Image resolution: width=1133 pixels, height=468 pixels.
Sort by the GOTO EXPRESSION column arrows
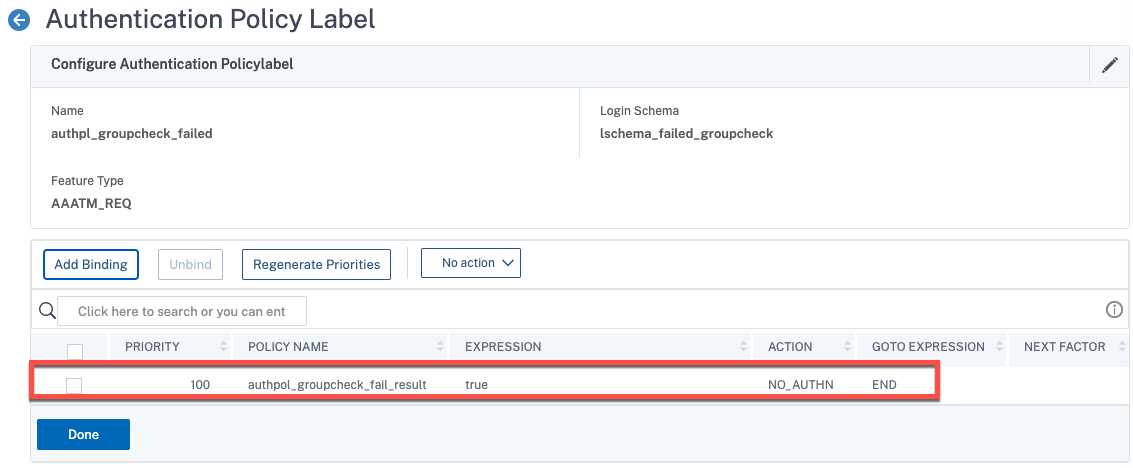(x=998, y=347)
